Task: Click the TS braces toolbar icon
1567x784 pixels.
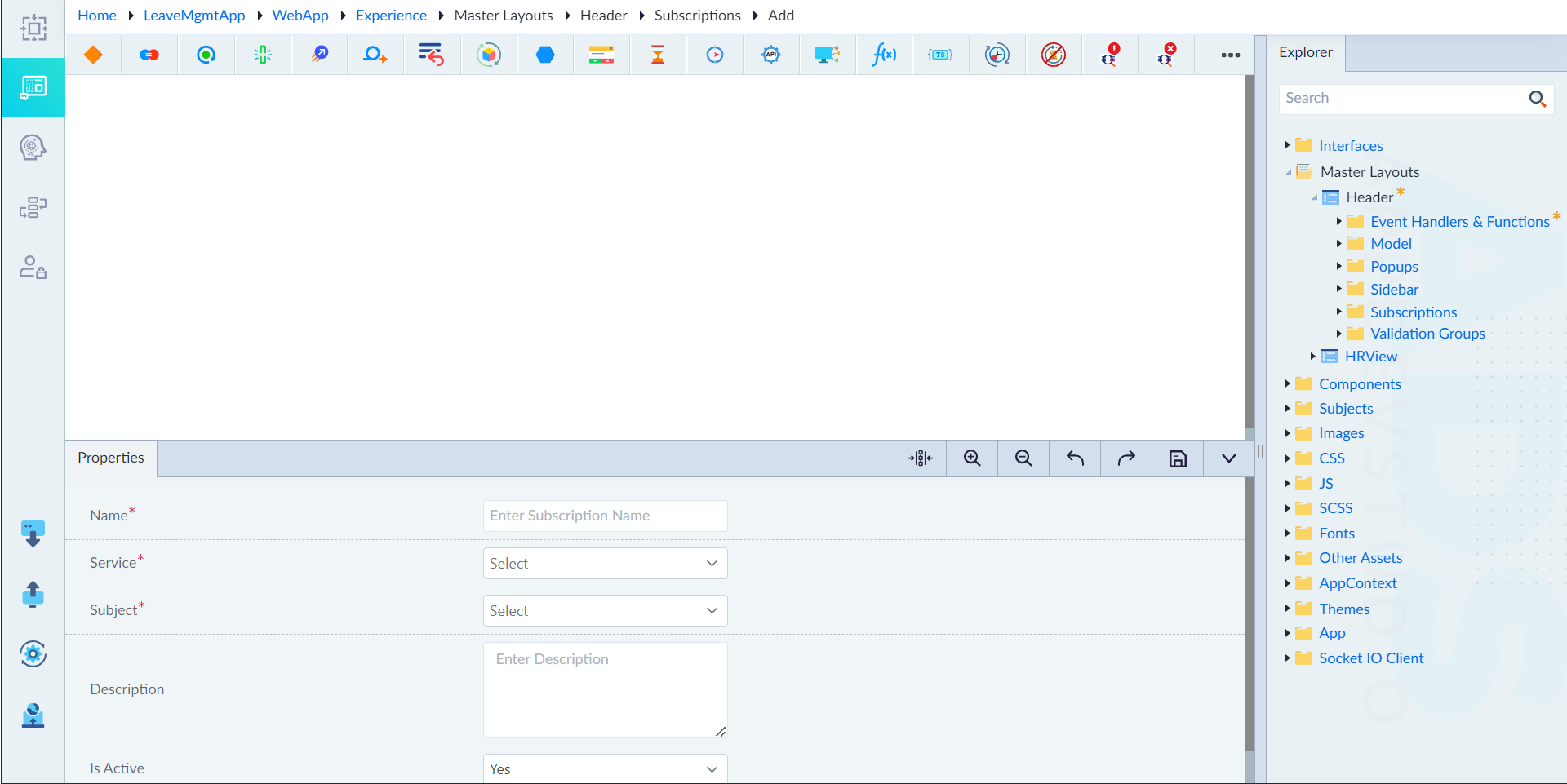Action: click(940, 55)
